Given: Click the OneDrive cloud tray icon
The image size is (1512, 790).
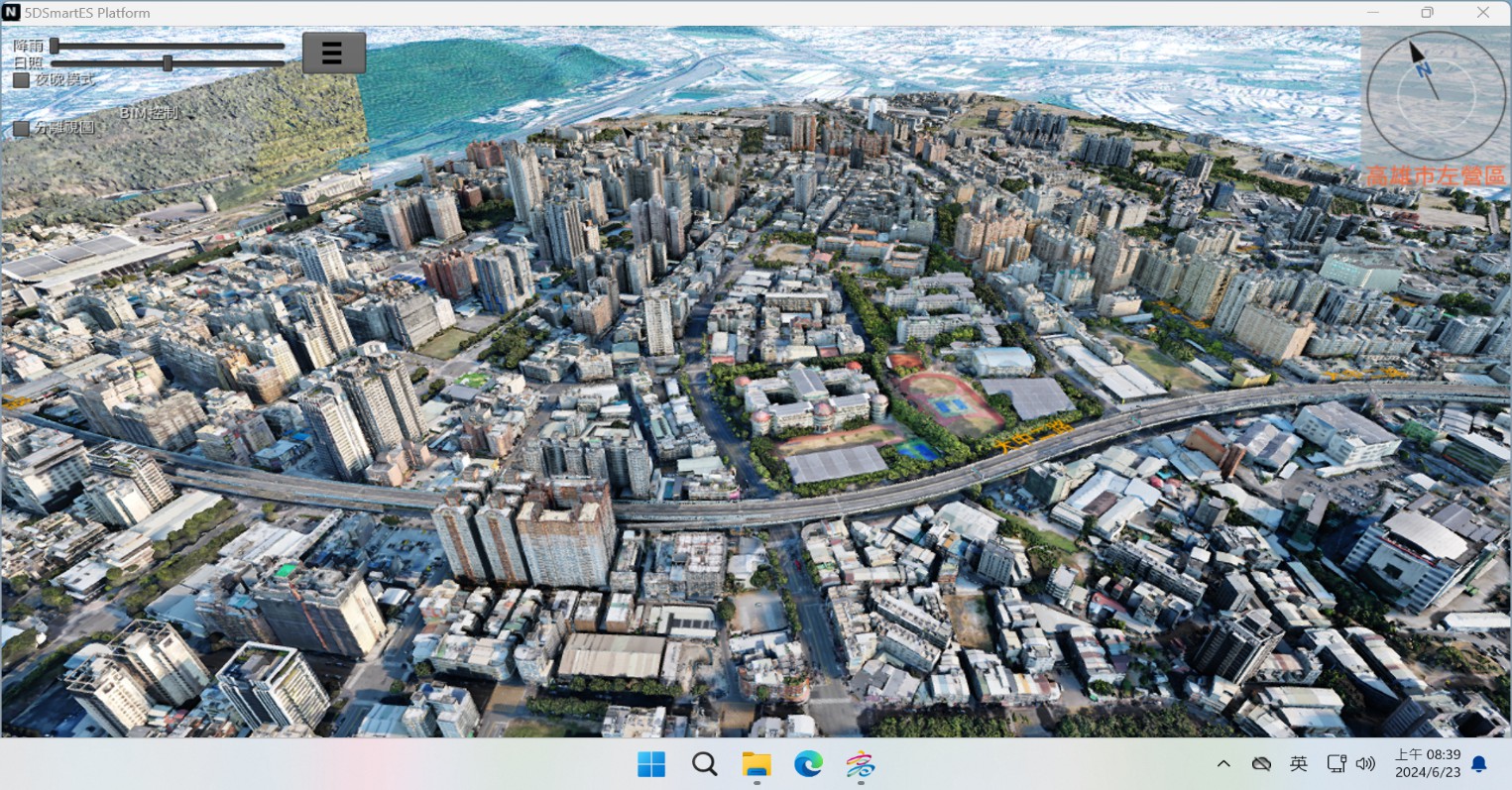Looking at the screenshot, I should pyautogui.click(x=1261, y=763).
